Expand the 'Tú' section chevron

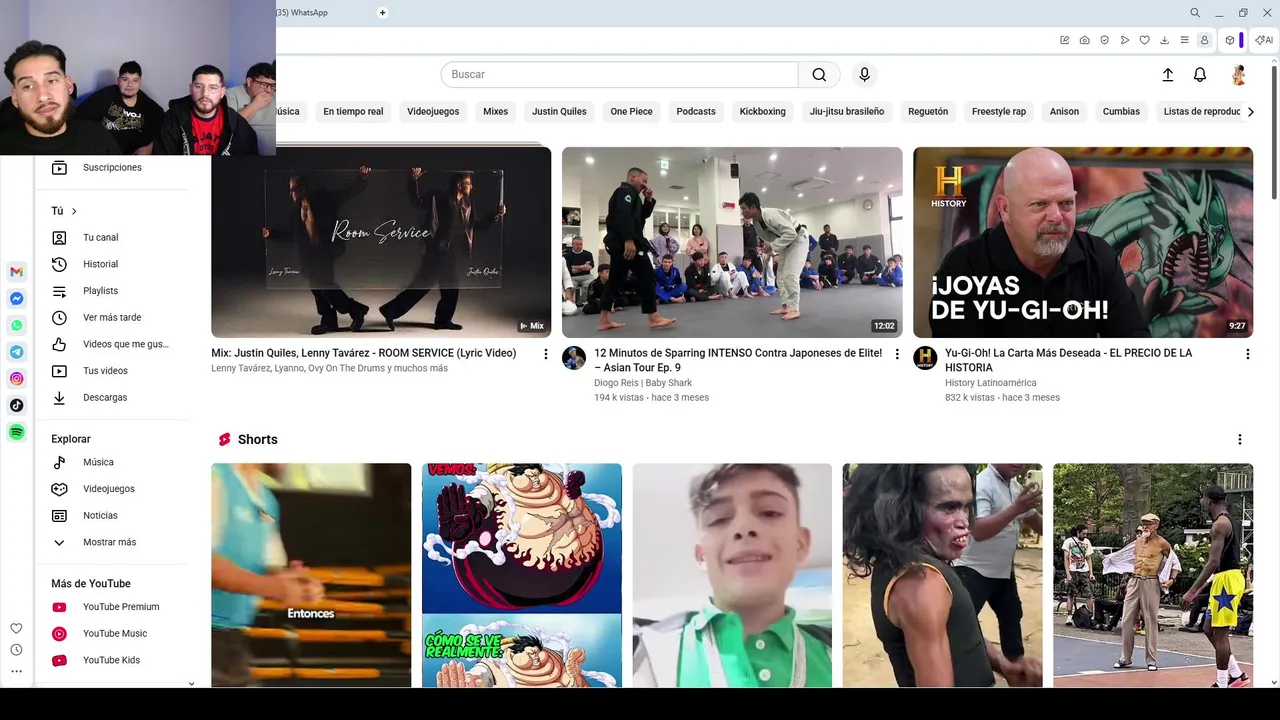tap(74, 211)
